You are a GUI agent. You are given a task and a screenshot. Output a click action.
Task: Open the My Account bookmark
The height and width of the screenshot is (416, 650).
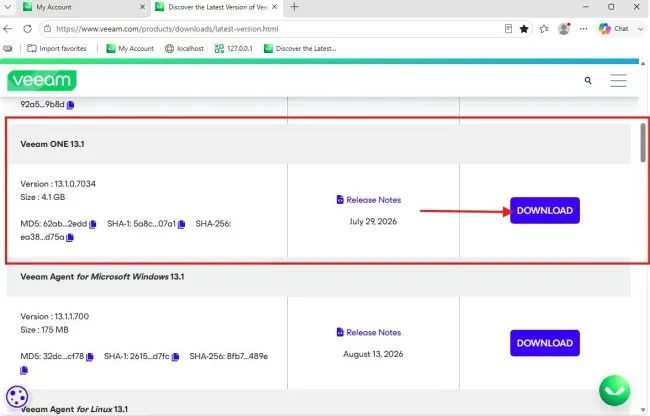[x=130, y=48]
